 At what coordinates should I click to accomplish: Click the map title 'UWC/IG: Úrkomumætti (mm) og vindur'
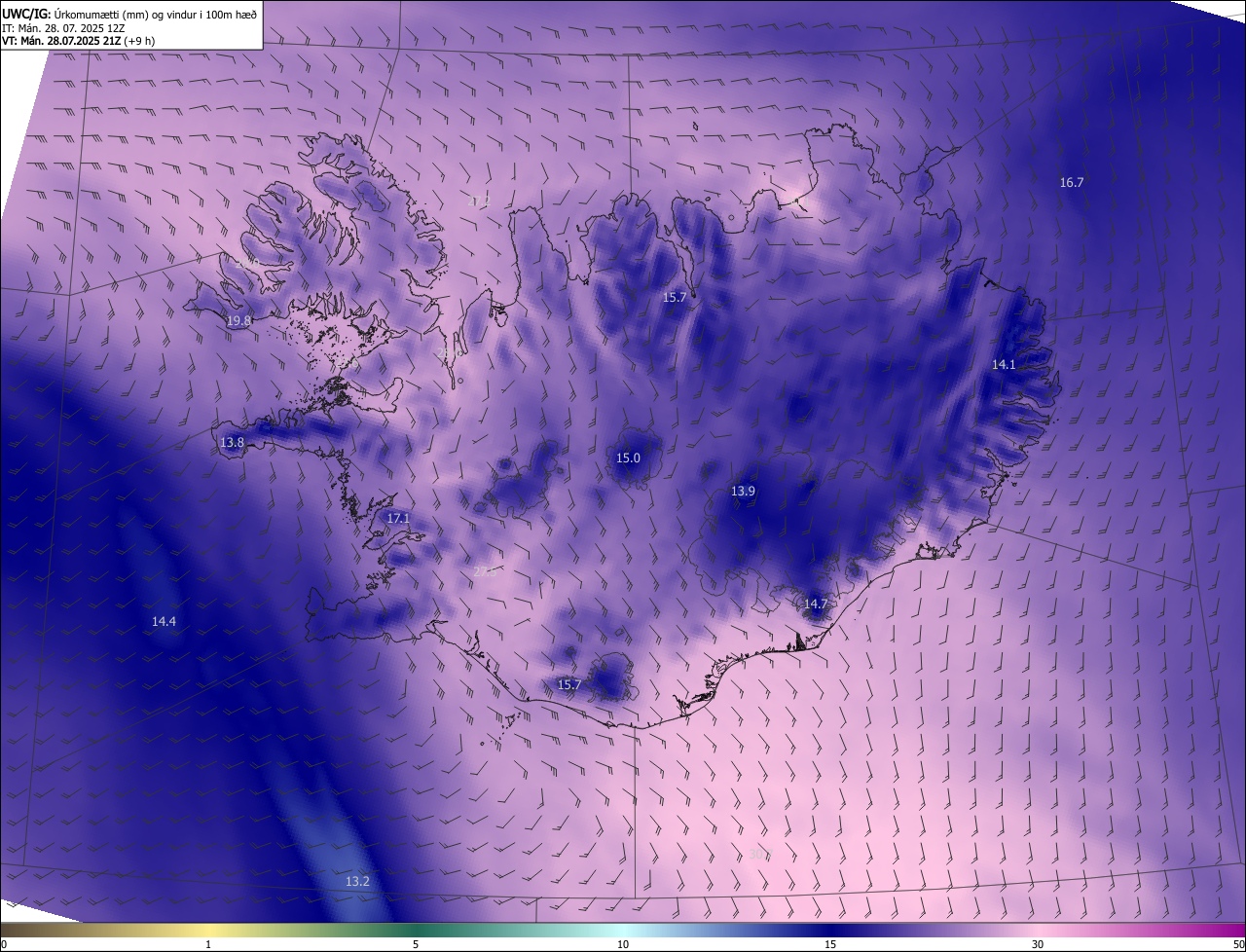130,14
